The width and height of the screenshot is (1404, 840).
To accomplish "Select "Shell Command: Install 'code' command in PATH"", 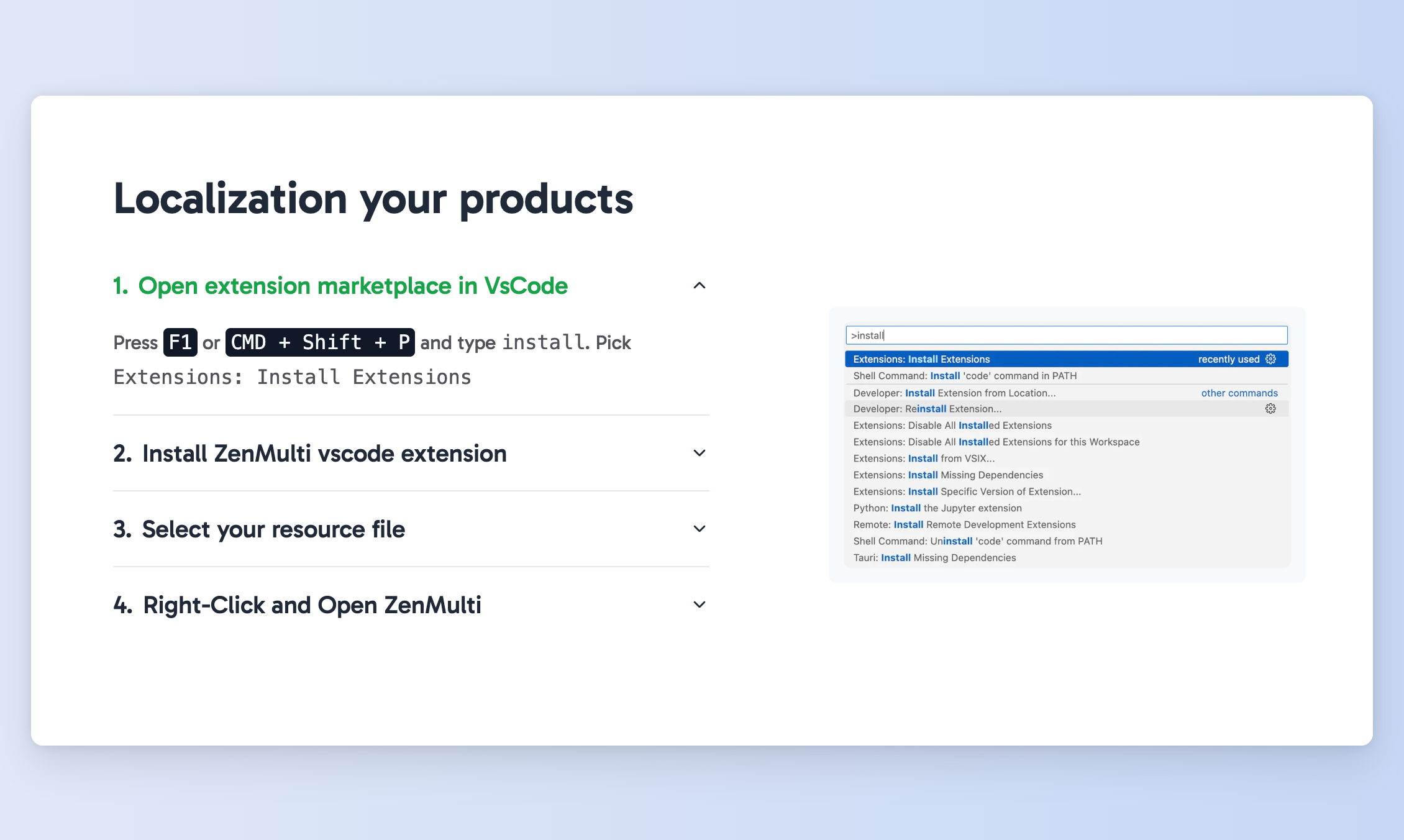I will point(965,376).
